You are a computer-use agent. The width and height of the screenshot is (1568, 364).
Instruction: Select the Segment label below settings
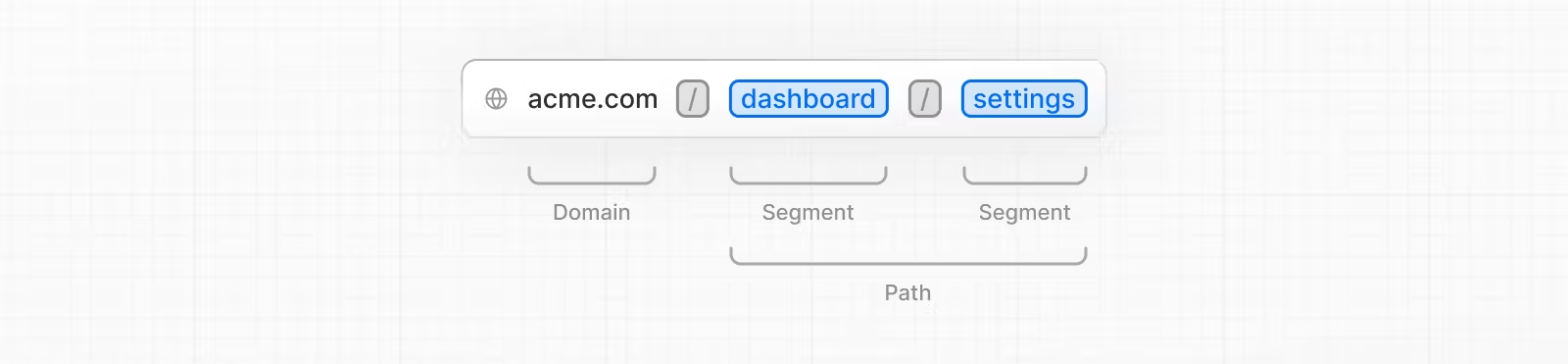pos(1025,213)
